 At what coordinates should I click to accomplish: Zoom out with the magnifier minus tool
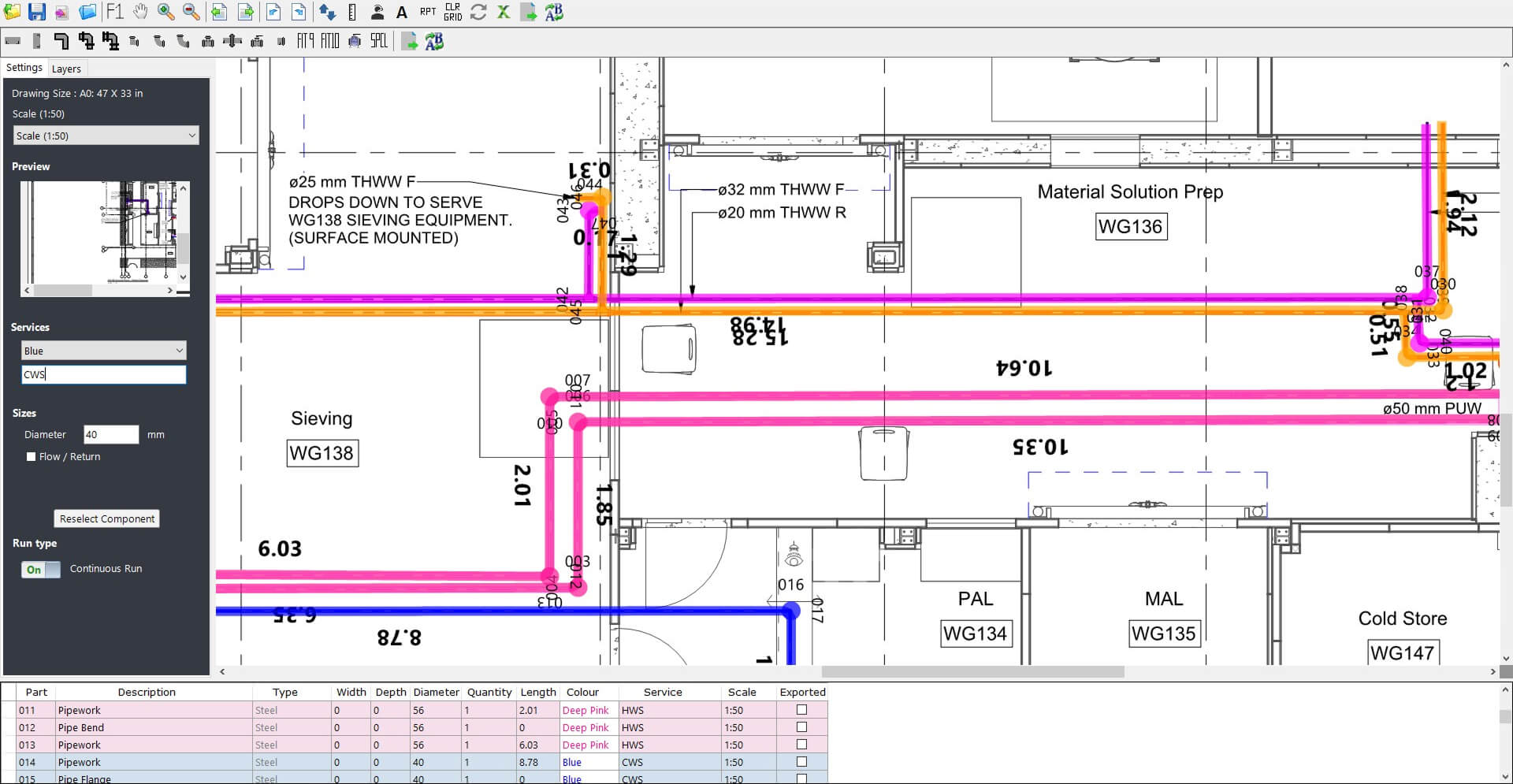(191, 12)
